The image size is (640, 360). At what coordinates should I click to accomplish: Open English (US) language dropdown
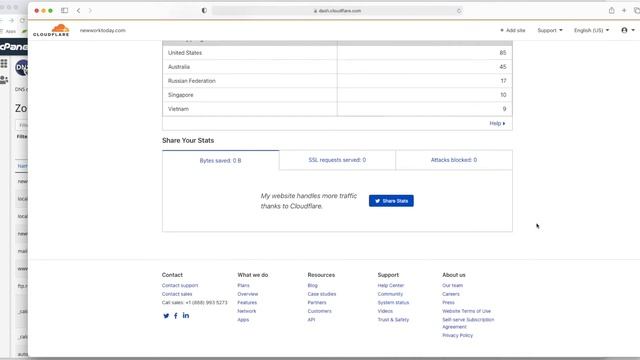(591, 30)
